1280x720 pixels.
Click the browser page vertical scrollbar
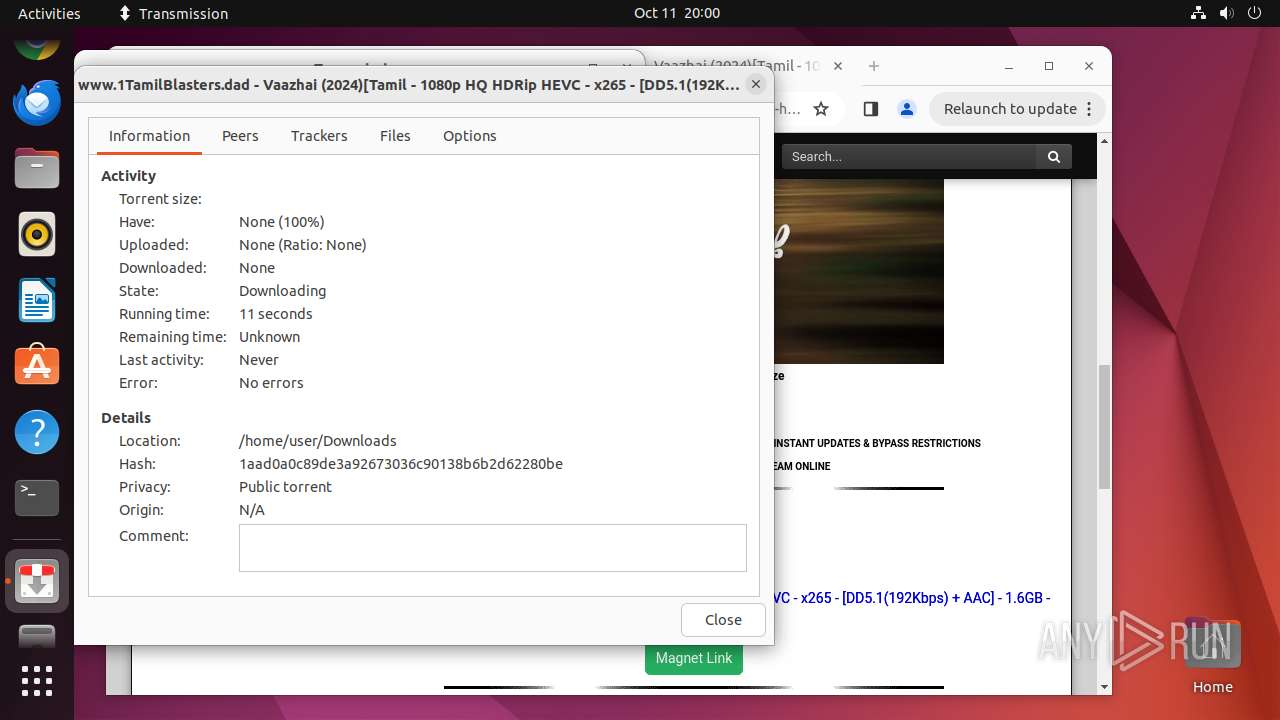1104,426
